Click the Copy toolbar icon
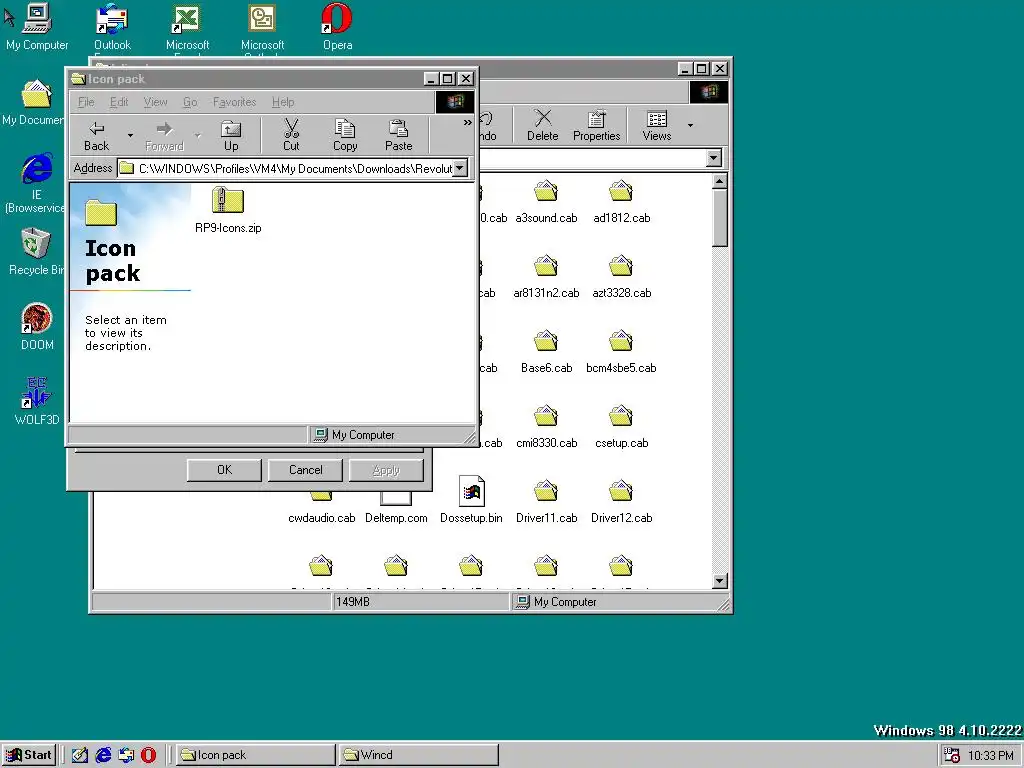Image resolution: width=1024 pixels, height=768 pixels. click(345, 136)
